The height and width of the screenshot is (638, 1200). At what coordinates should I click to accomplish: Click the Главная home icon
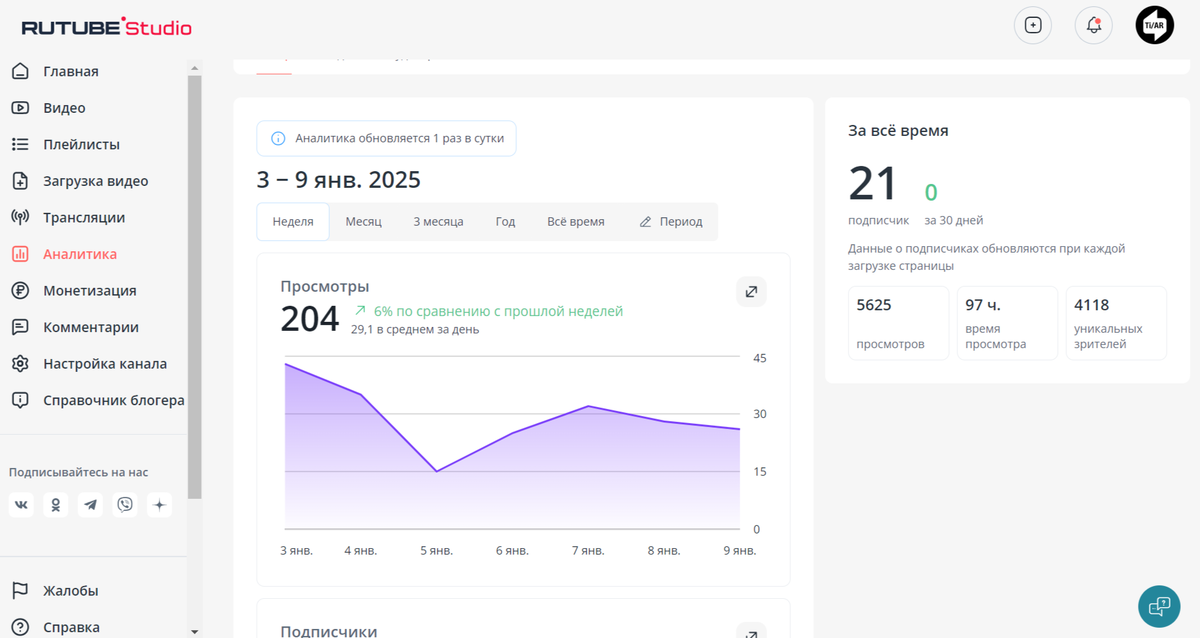click(20, 71)
